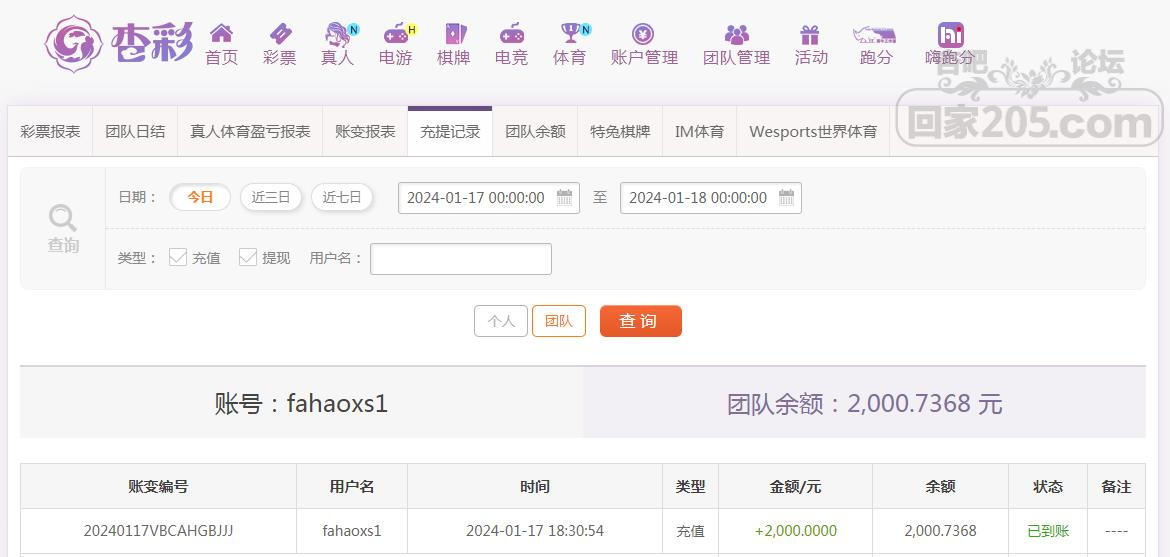Toggle the 充值 checkbox
The width and height of the screenshot is (1170, 557).
tap(178, 258)
